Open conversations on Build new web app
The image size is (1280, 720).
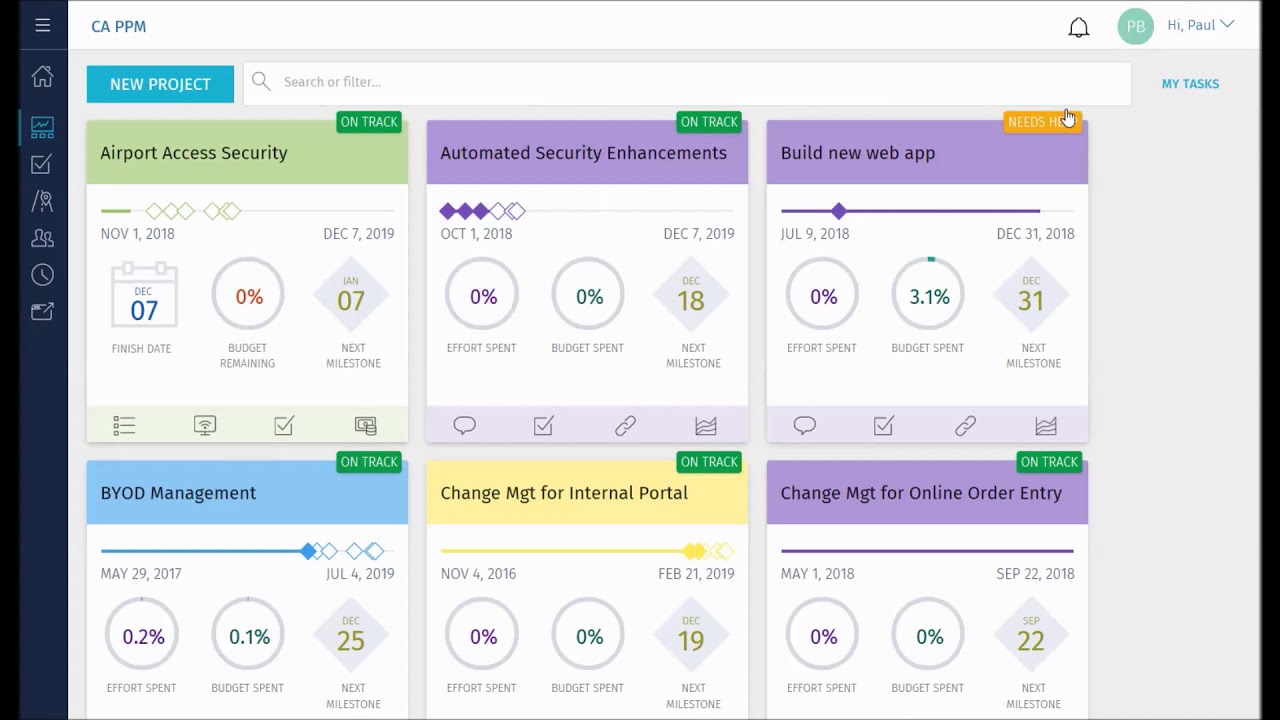pyautogui.click(x=804, y=426)
